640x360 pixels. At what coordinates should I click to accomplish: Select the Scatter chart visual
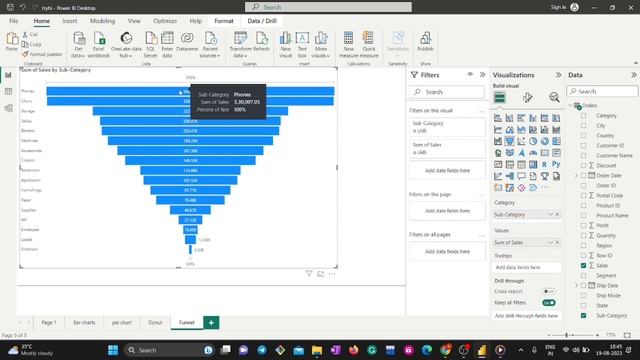521,141
